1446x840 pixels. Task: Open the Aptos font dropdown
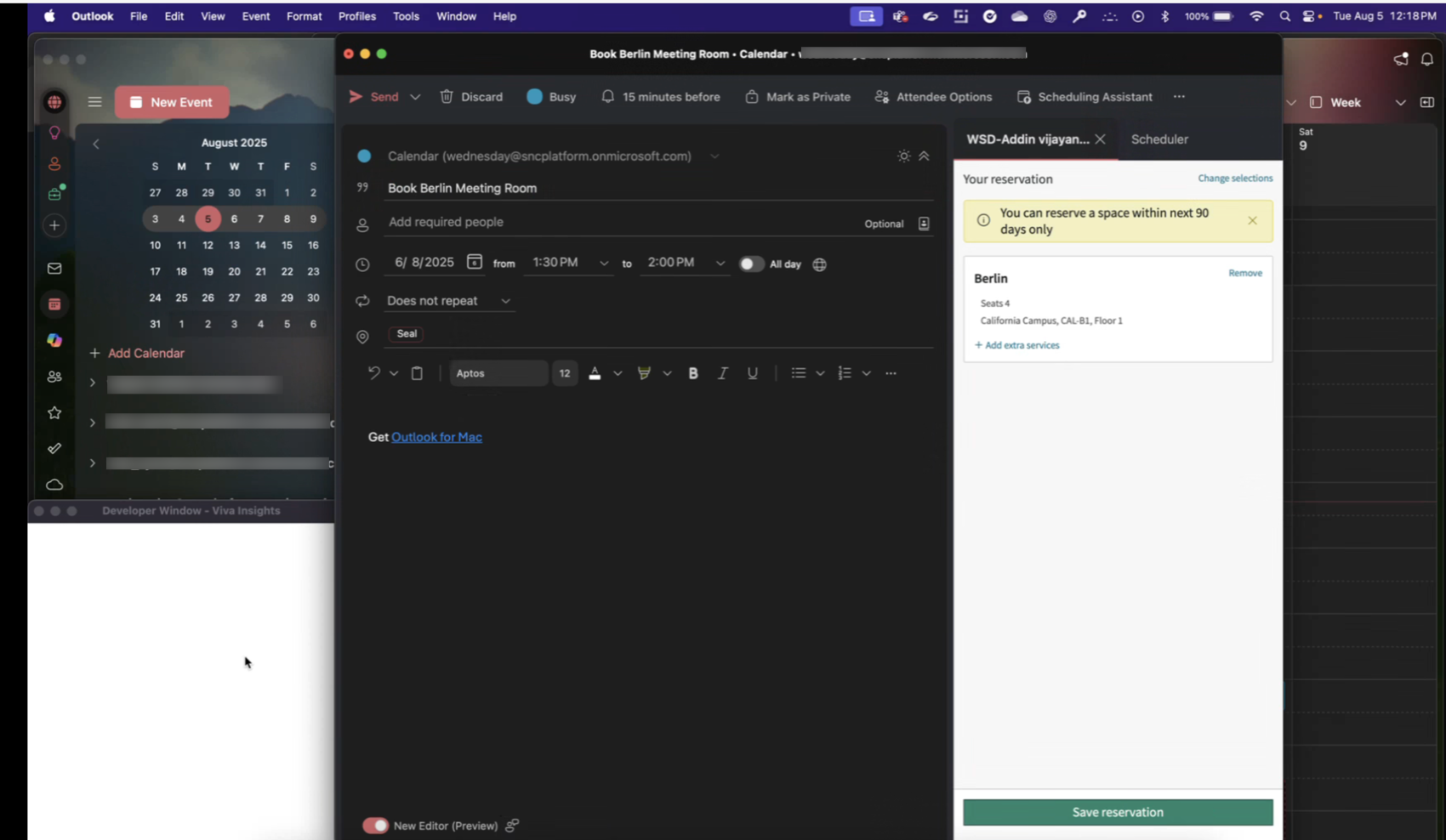tap(498, 373)
